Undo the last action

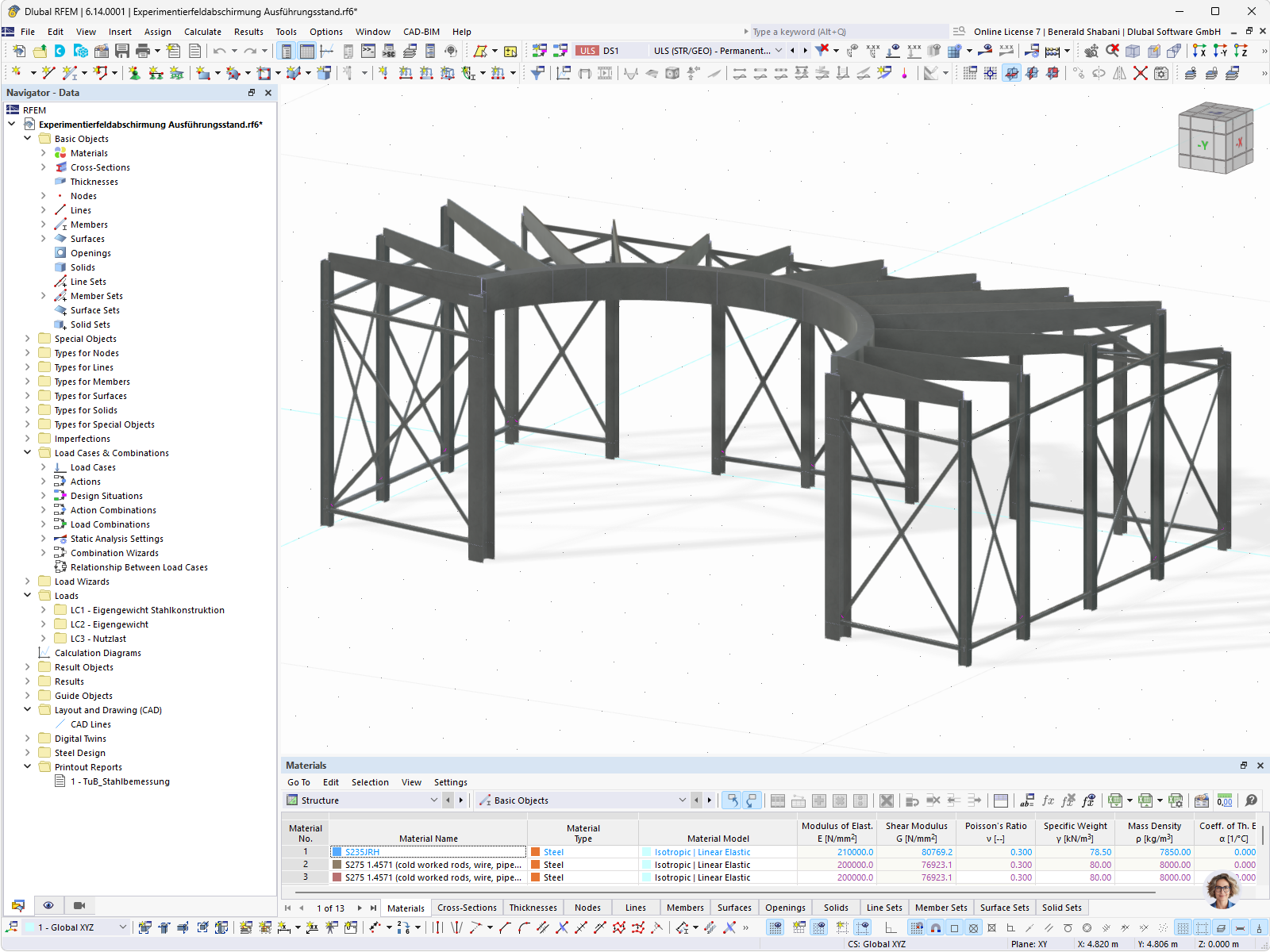(x=219, y=51)
